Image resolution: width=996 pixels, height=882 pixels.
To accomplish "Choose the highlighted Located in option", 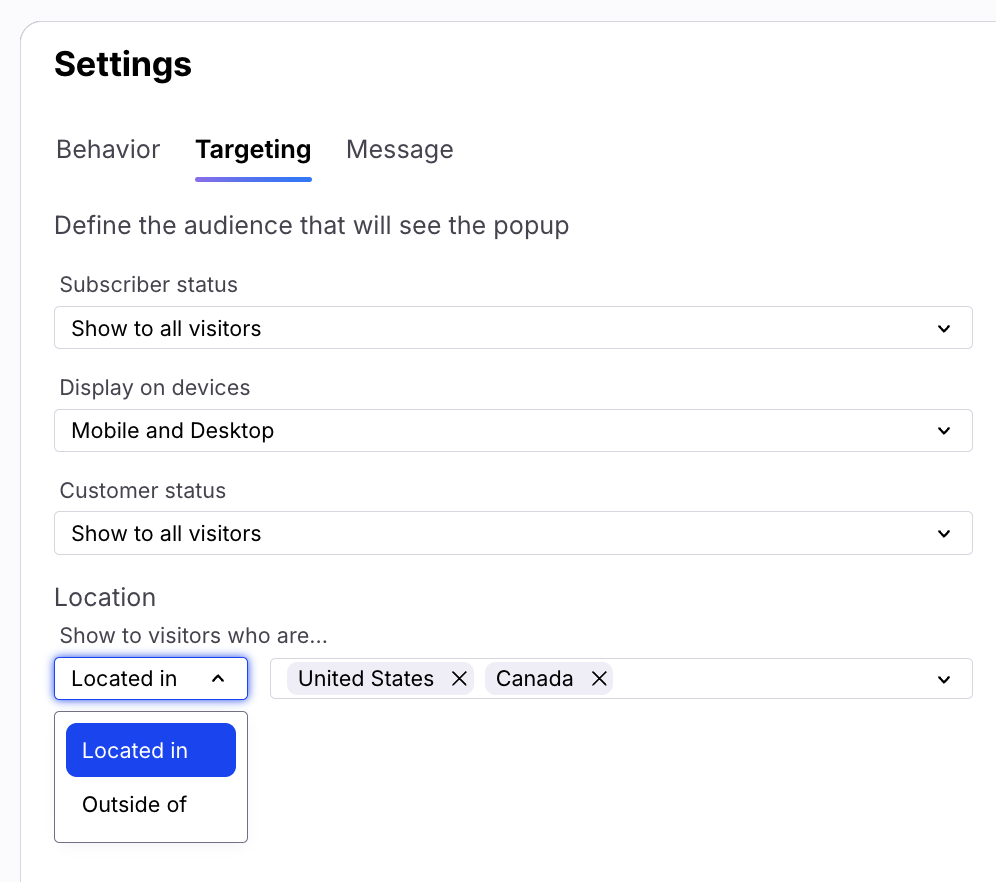I will [150, 751].
